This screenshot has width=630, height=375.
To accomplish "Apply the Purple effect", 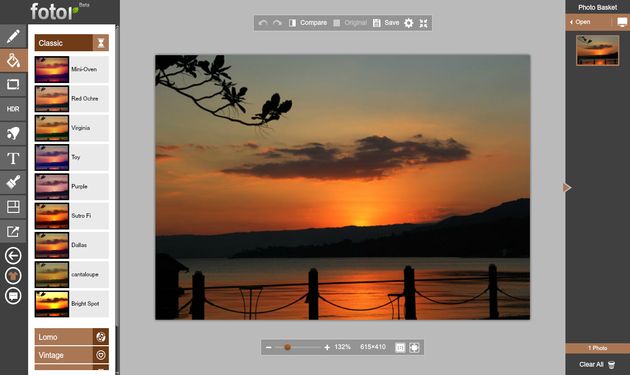I will [72, 186].
